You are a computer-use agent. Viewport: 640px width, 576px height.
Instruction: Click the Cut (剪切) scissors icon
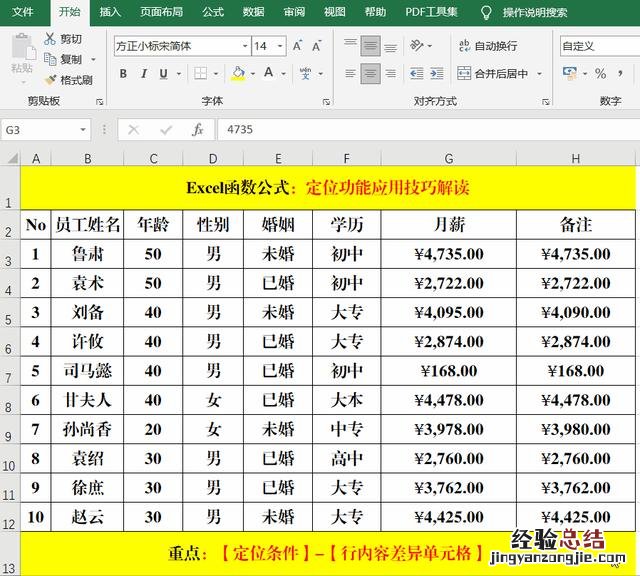50,39
